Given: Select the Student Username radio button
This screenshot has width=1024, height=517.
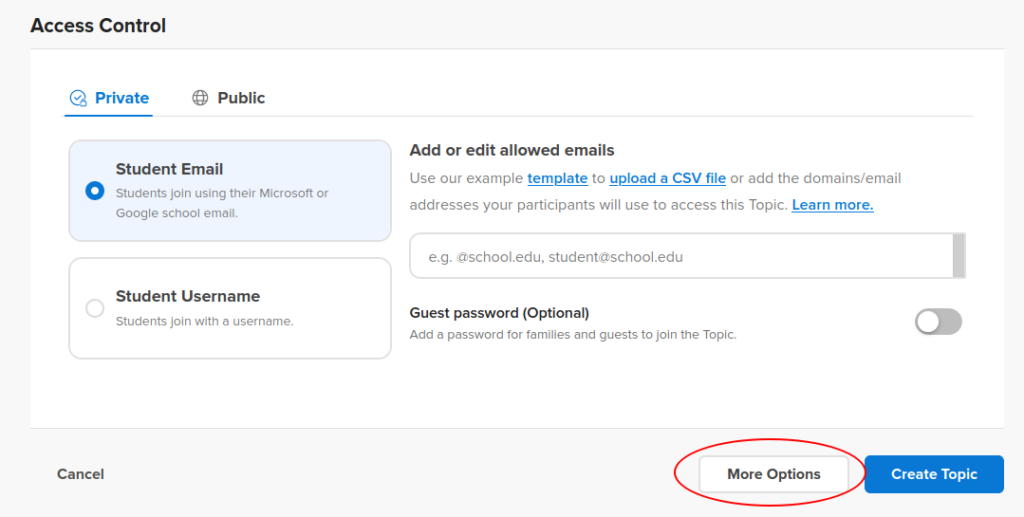Looking at the screenshot, I should 95,308.
